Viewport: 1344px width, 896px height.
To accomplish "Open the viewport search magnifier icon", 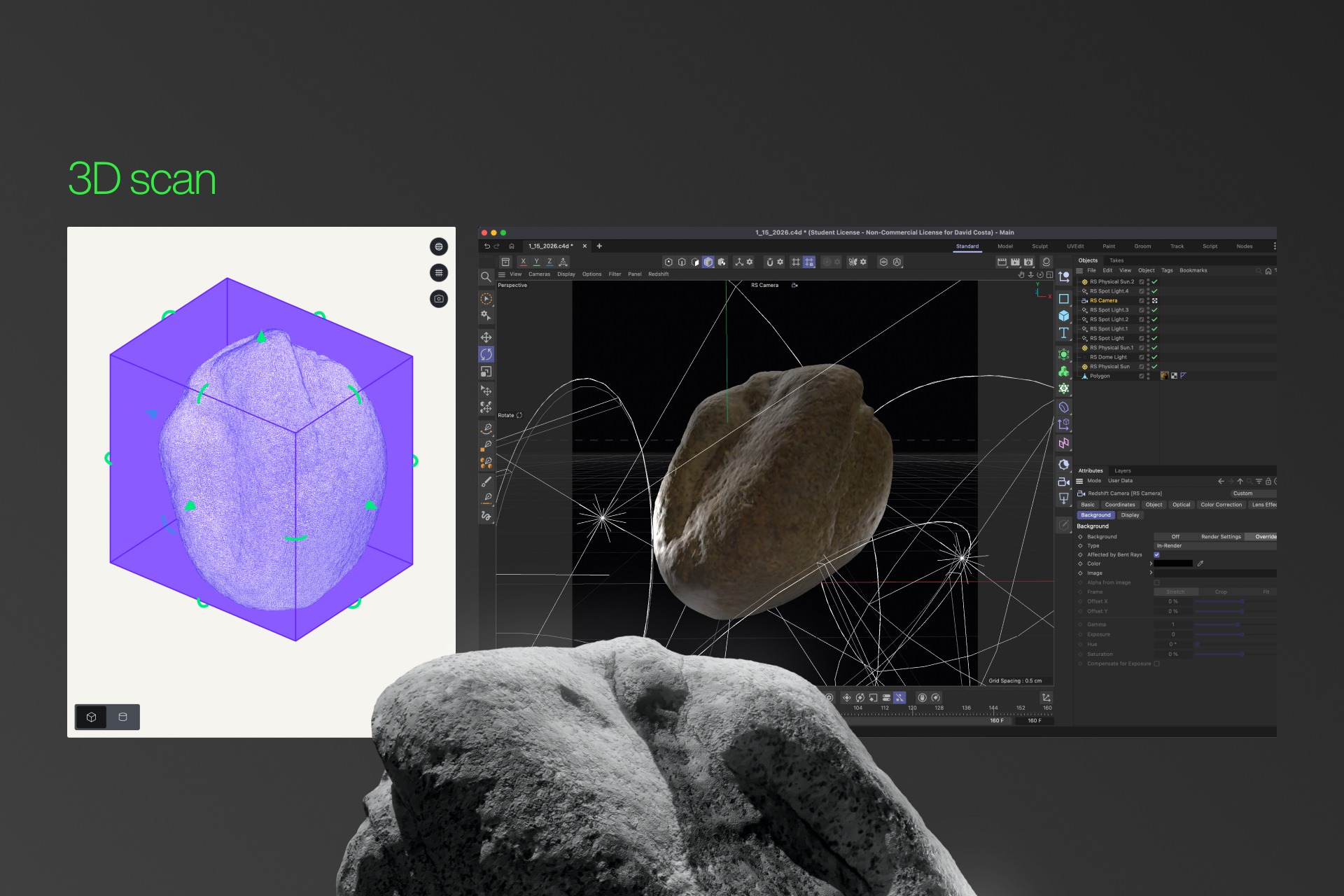I will [x=486, y=277].
